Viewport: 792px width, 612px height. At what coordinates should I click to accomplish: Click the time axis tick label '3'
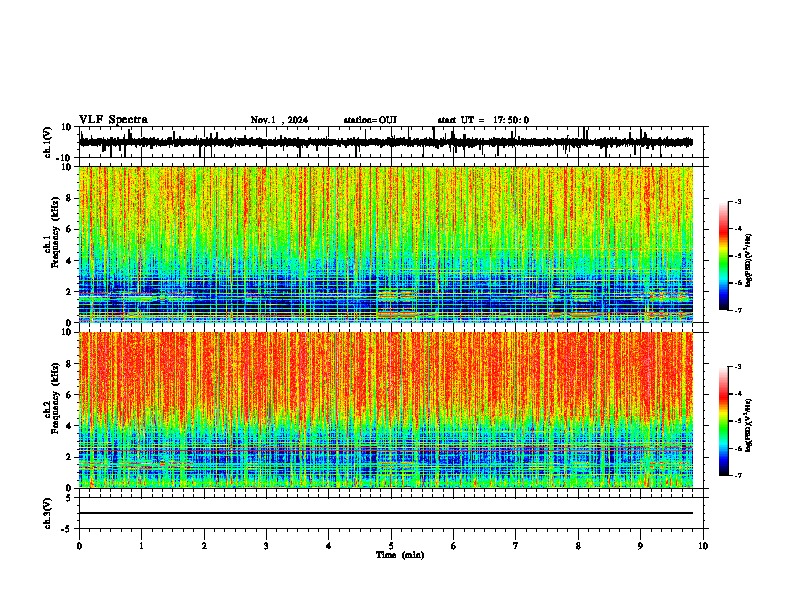click(266, 546)
